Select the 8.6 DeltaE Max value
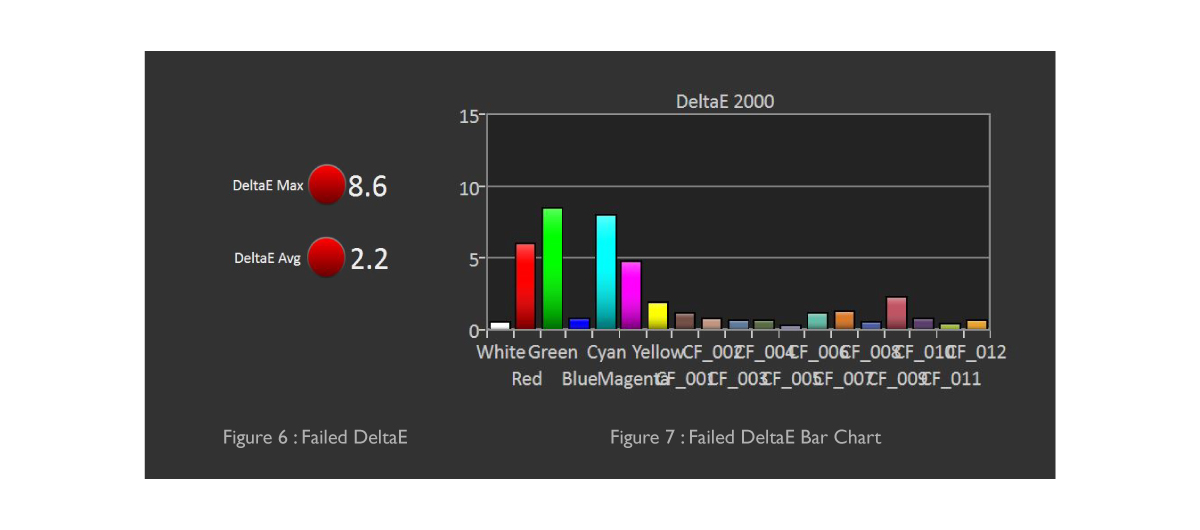Screen dimensions: 1200x530 click(x=367, y=187)
